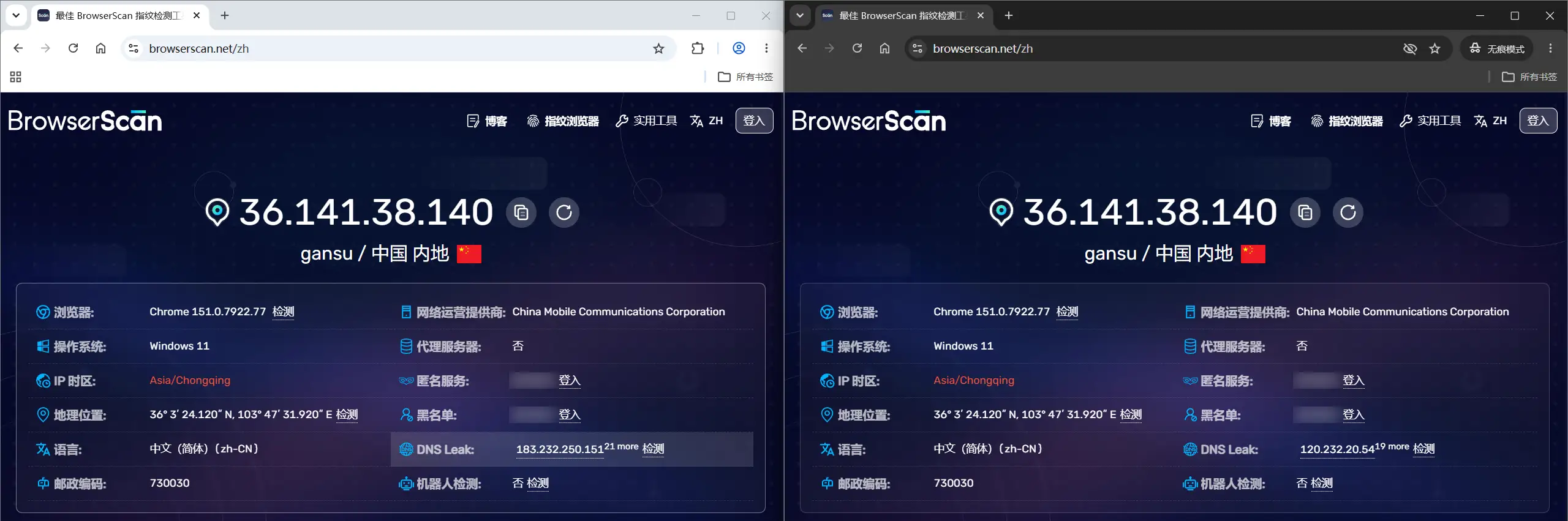Screen dimensions: 1568x521
Task: Open 指纹浏览器 in left window
Action: click(x=563, y=121)
